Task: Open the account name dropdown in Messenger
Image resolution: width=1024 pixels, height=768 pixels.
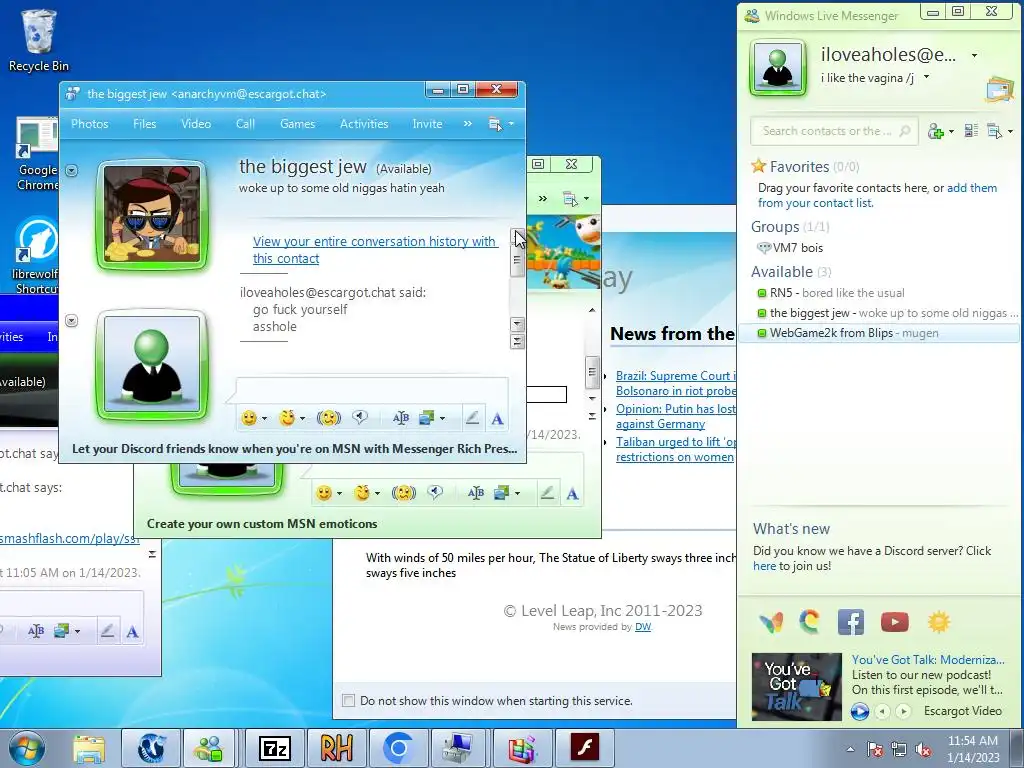Action: (974, 56)
